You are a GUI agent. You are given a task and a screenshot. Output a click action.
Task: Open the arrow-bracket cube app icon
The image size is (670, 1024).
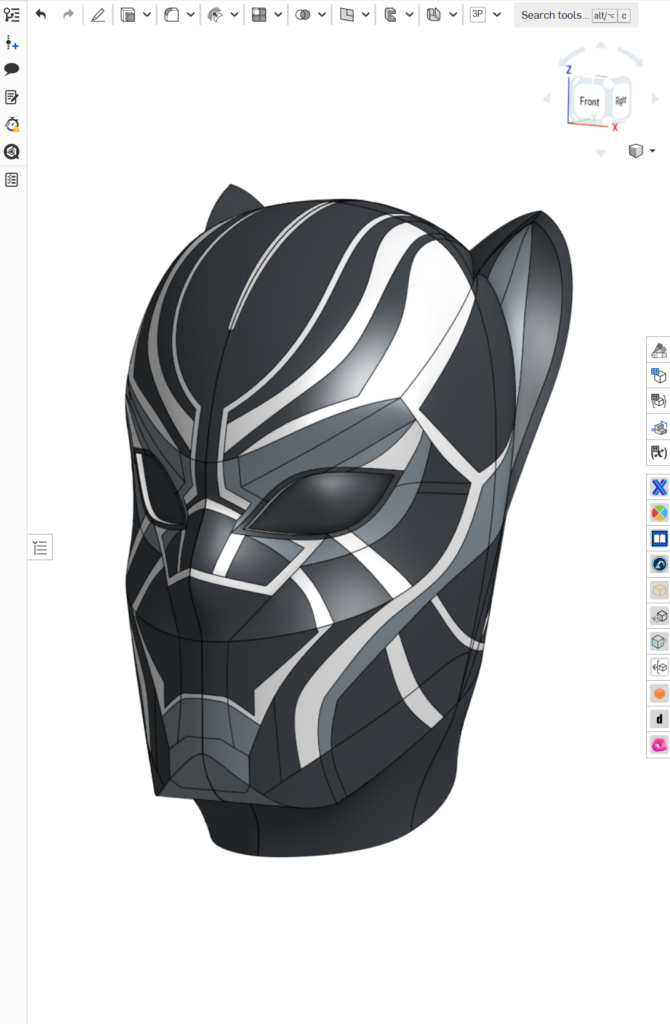tap(659, 667)
